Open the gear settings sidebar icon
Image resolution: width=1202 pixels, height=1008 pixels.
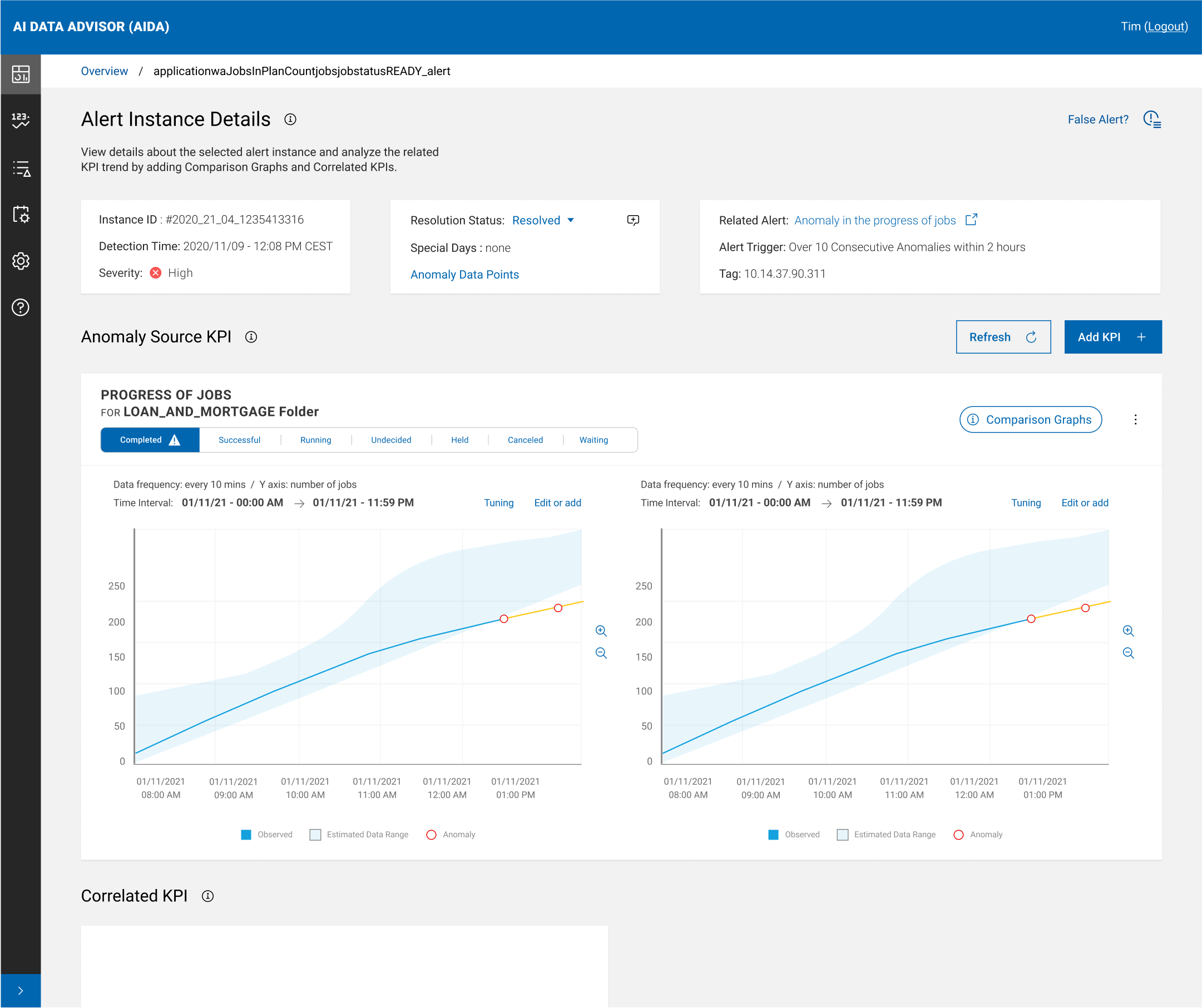pos(21,261)
